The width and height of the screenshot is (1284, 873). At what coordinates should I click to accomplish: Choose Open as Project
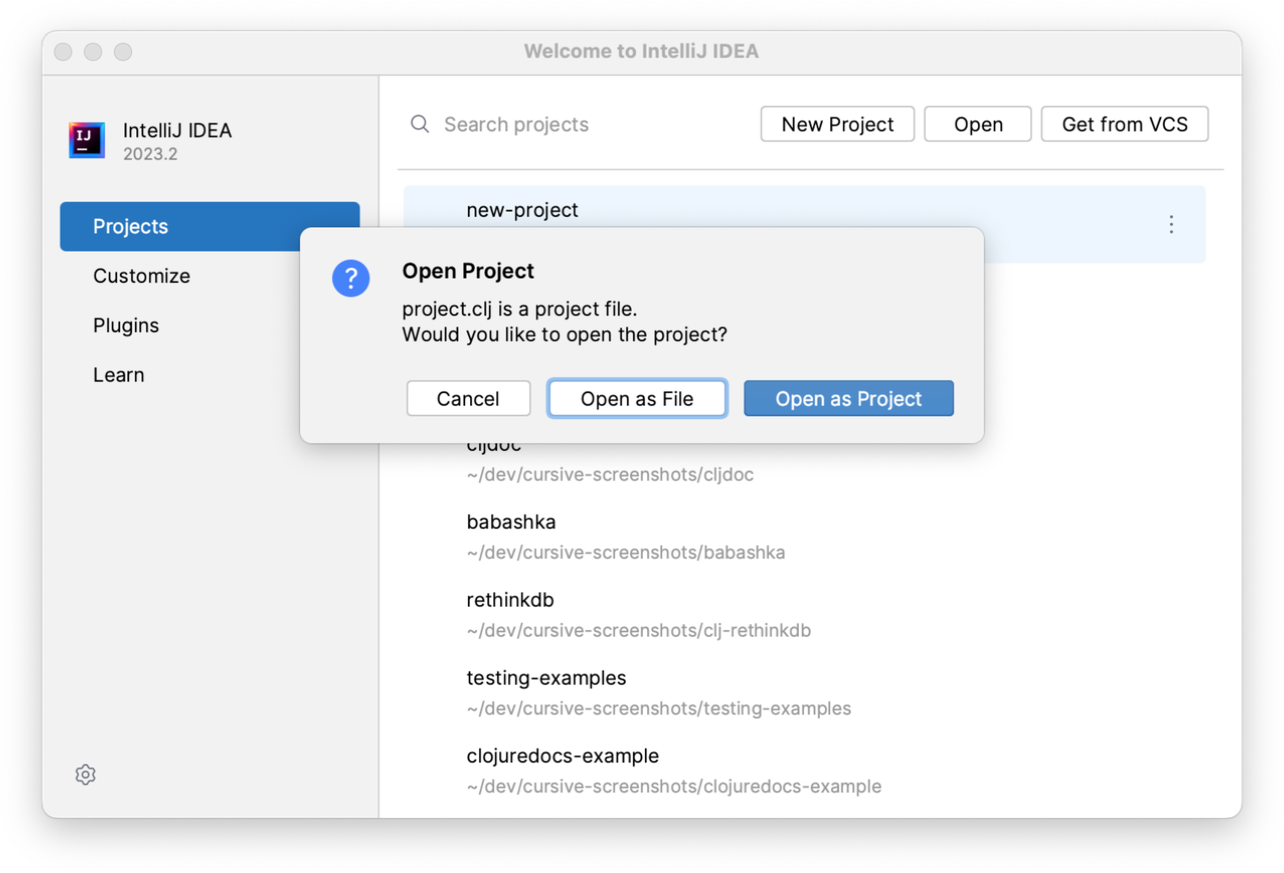848,398
